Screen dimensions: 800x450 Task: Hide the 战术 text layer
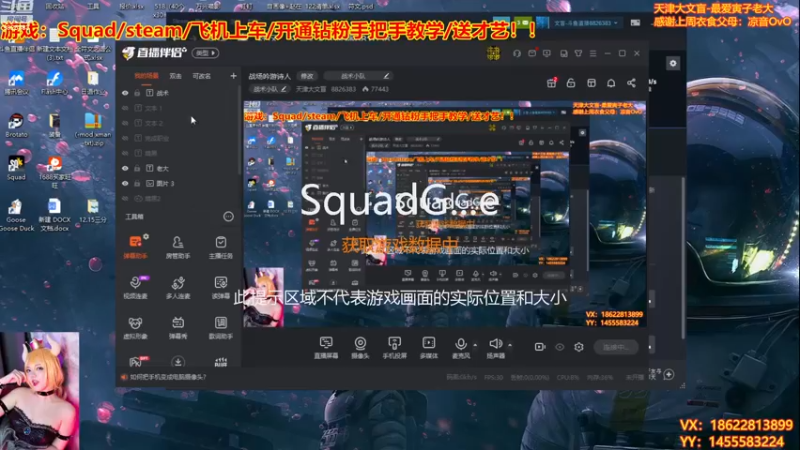(x=125, y=93)
